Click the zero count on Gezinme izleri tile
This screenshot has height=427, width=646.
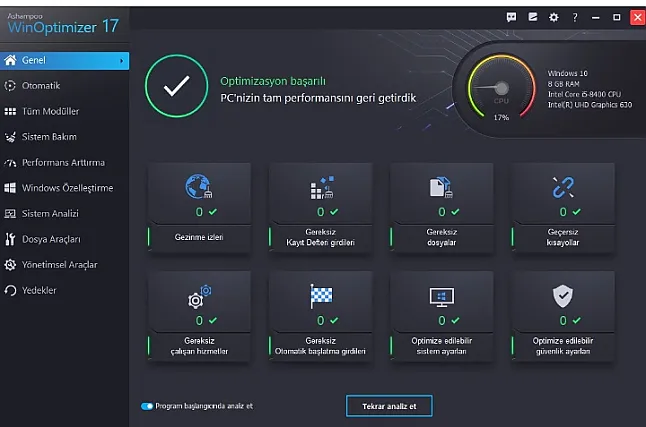[x=199, y=212]
